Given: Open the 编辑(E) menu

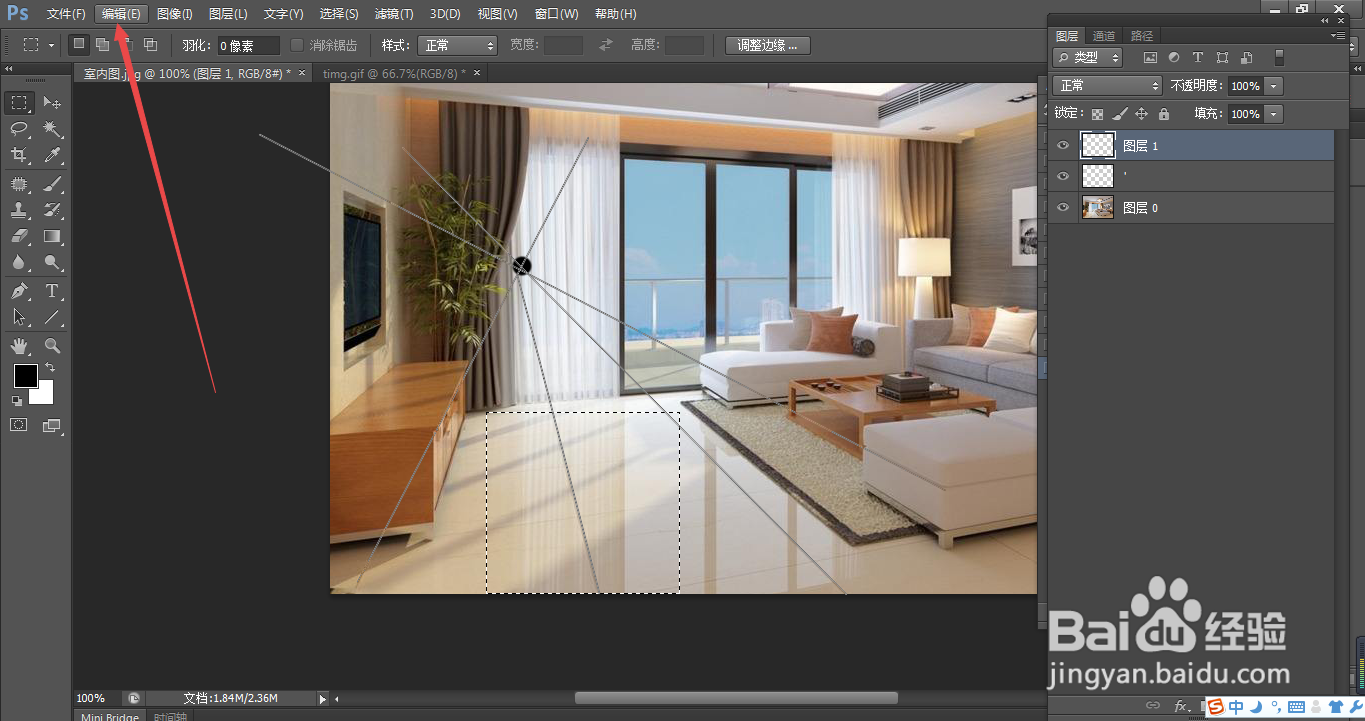Looking at the screenshot, I should pyautogui.click(x=121, y=14).
